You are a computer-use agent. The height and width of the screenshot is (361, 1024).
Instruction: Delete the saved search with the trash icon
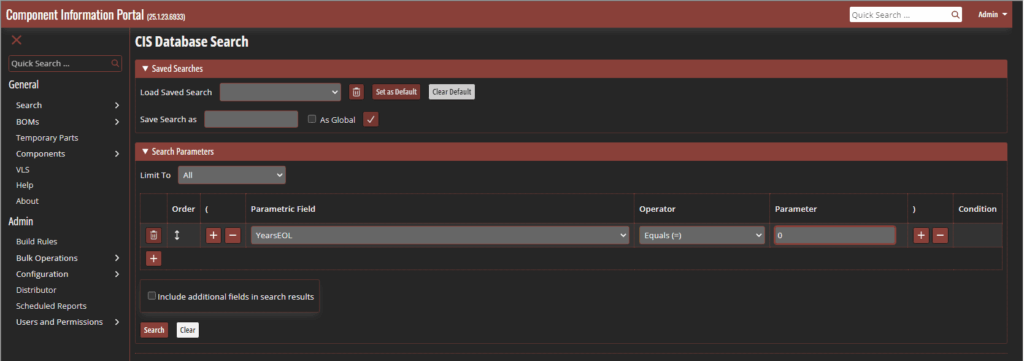(356, 92)
